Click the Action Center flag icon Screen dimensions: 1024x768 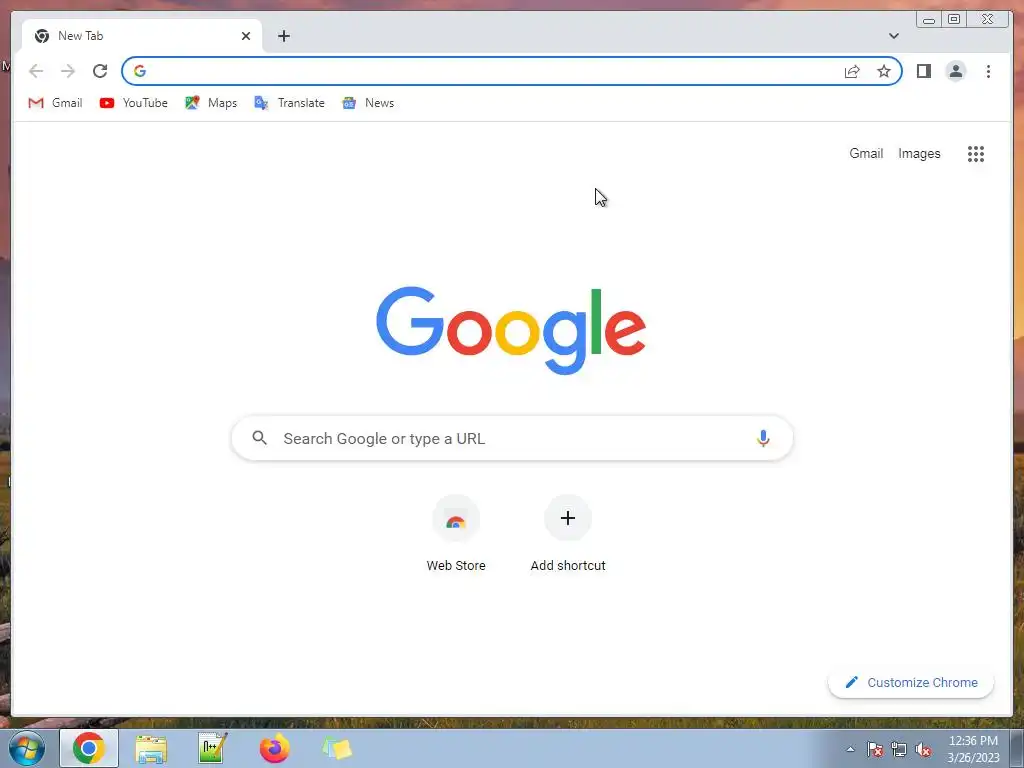[x=875, y=749]
